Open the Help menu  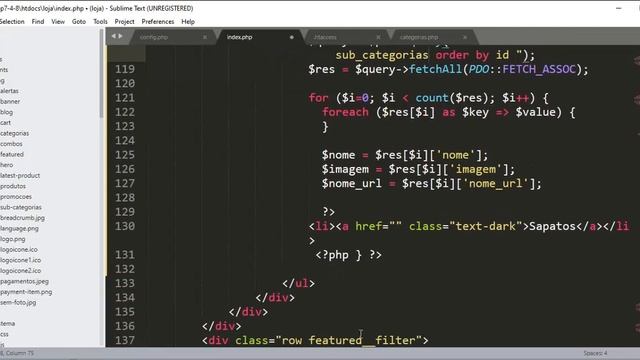[188, 22]
